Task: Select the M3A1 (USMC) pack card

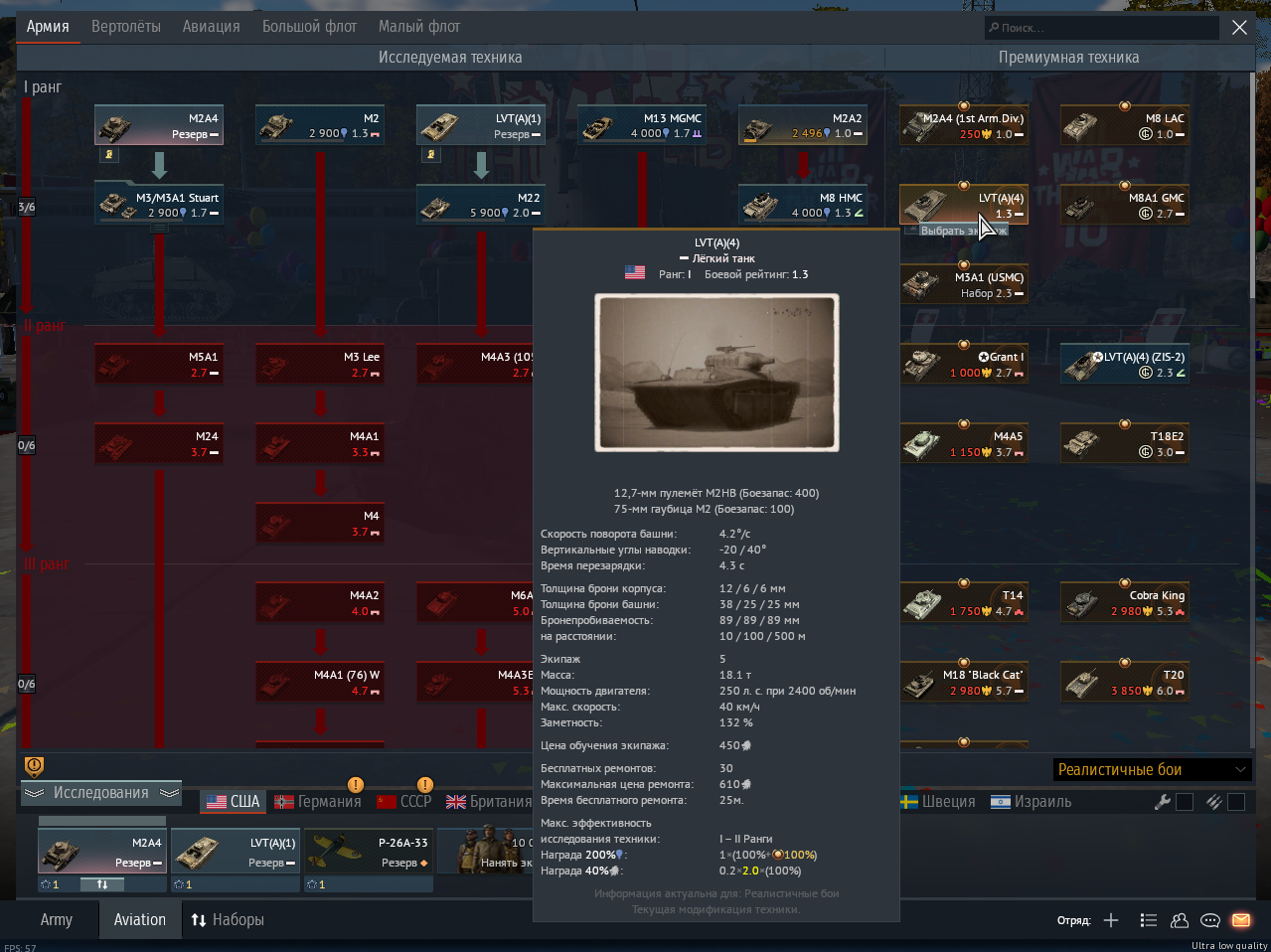Action: (x=964, y=285)
